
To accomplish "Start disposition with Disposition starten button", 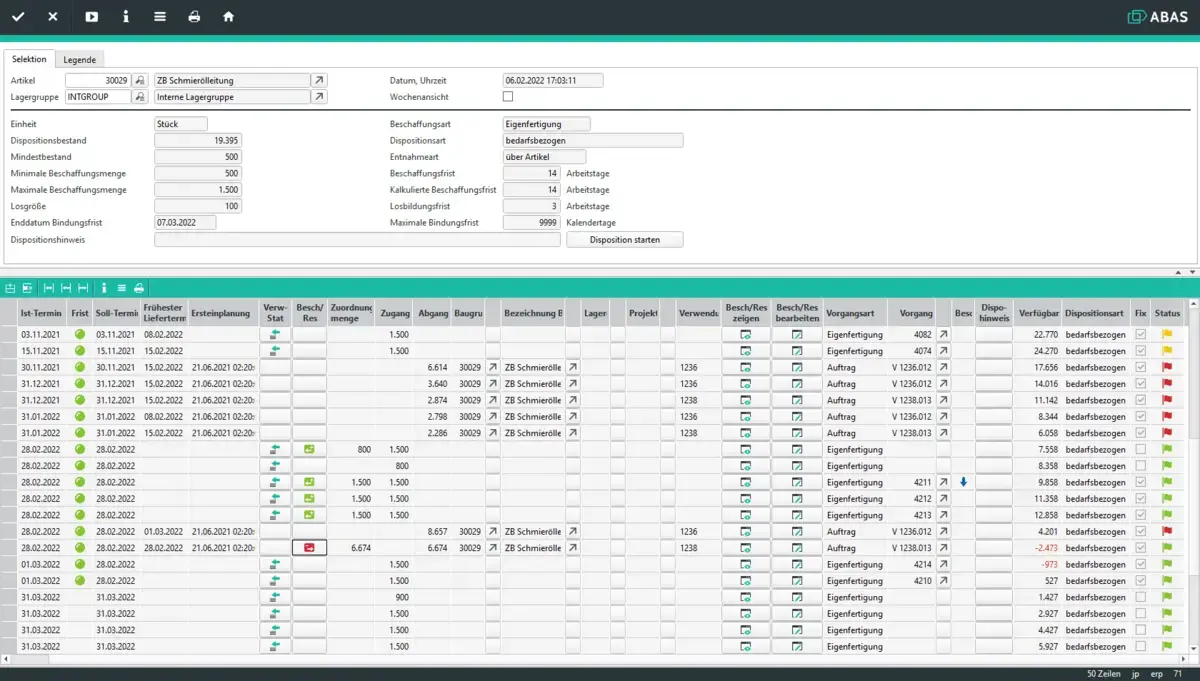I will pyautogui.click(x=625, y=240).
